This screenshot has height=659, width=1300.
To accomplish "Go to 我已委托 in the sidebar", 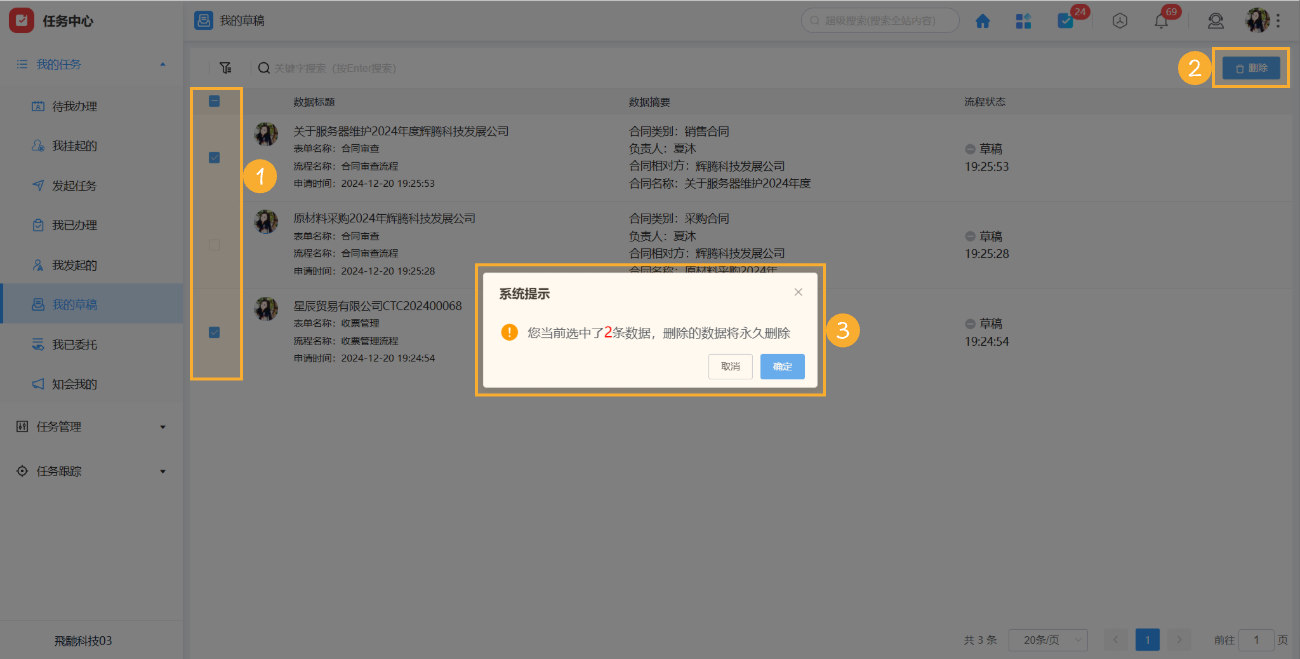I will tap(74, 345).
